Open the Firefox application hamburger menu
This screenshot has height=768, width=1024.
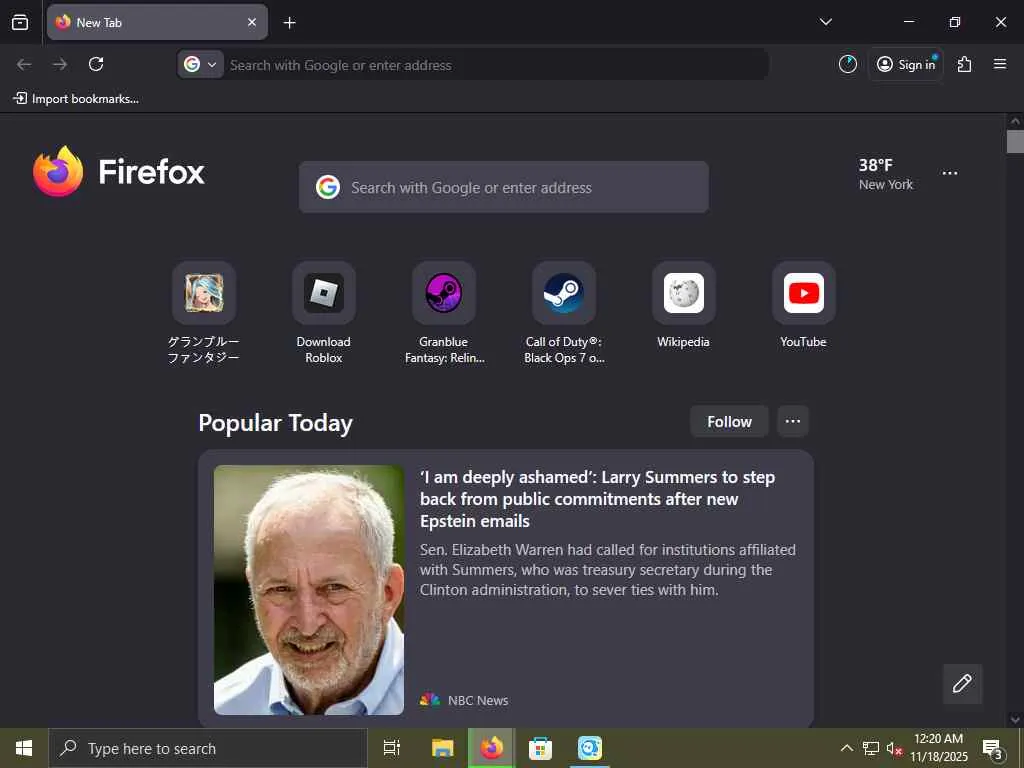[x=1000, y=64]
